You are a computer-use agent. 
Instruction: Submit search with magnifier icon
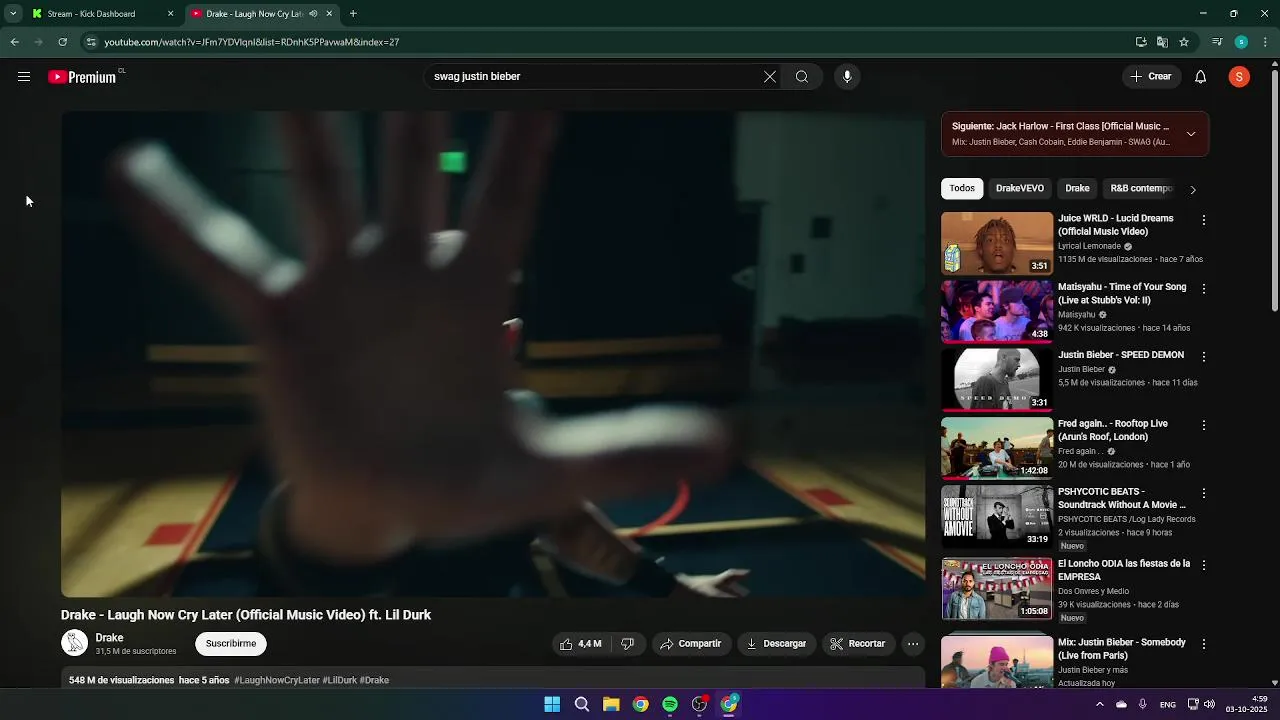(802, 77)
